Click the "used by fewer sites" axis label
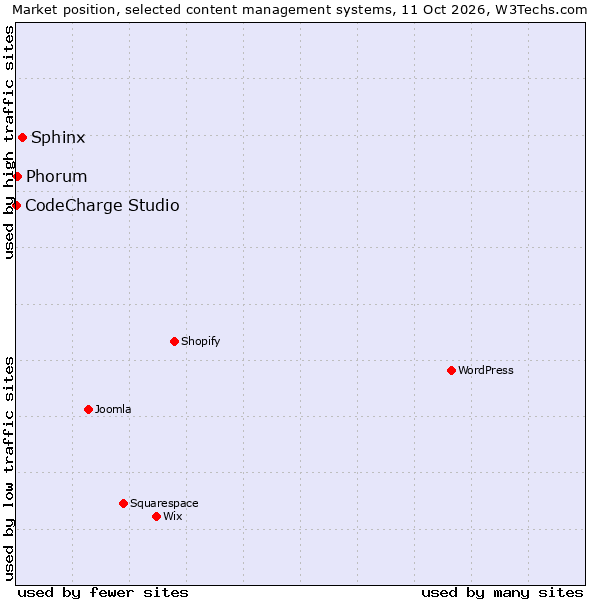 click(x=103, y=593)
